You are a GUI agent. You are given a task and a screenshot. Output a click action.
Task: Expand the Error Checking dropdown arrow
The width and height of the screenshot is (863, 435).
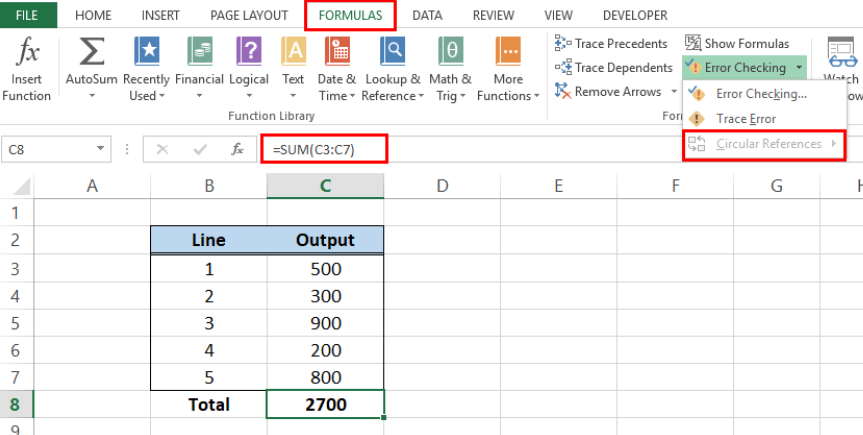(x=798, y=68)
